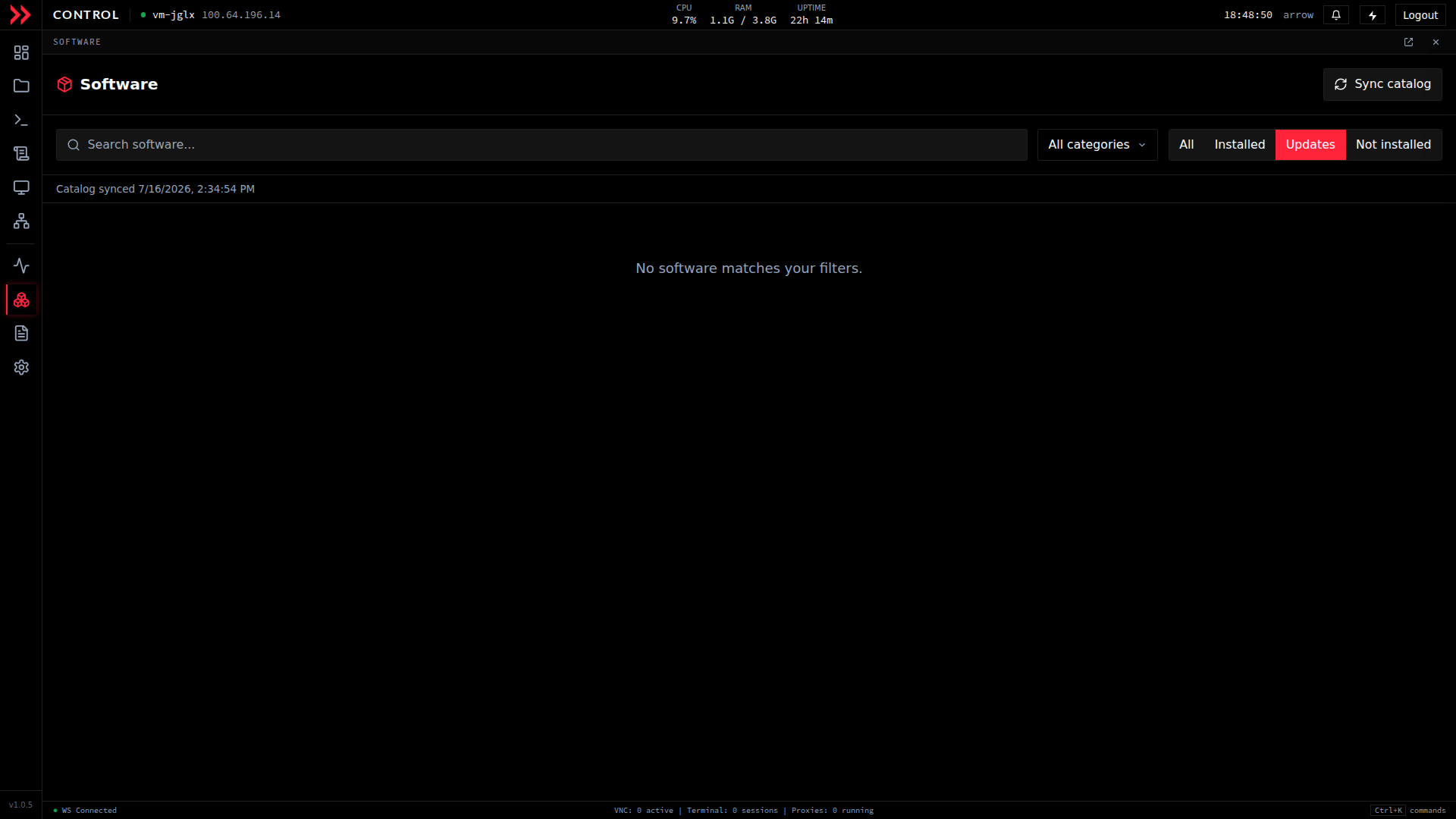The width and height of the screenshot is (1456, 819).
Task: Click the VNC: 0 active status
Action: (644, 811)
